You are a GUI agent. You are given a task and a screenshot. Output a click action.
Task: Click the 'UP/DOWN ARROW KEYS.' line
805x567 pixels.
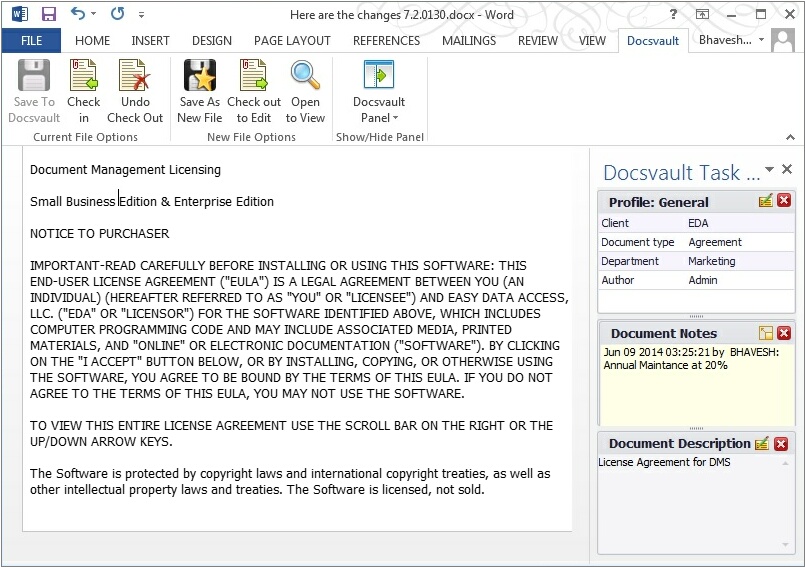(101, 442)
